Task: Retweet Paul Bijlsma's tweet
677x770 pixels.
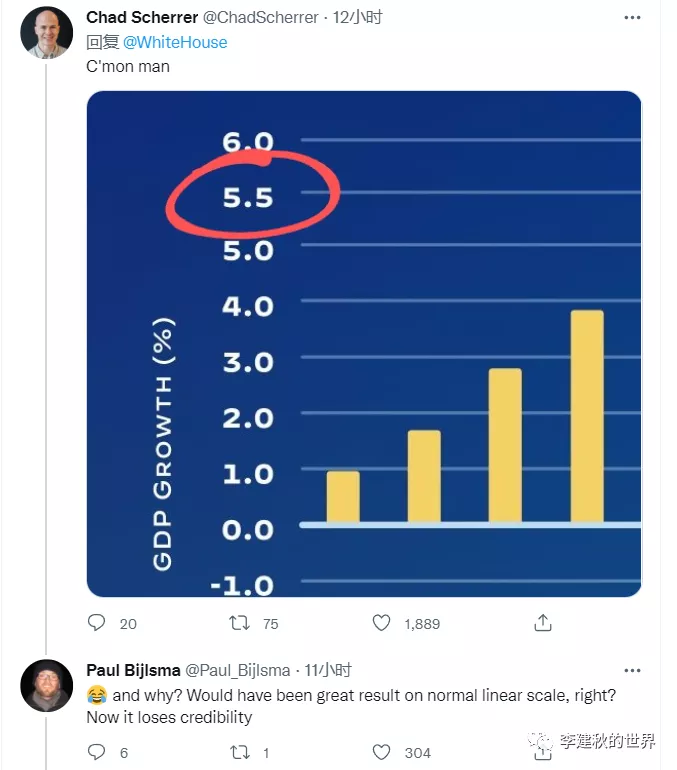Action: (x=240, y=752)
